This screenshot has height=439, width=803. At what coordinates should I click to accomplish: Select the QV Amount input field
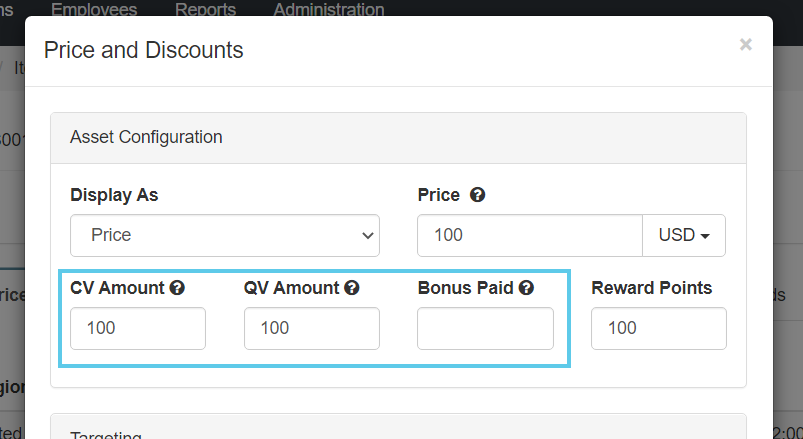pos(312,328)
